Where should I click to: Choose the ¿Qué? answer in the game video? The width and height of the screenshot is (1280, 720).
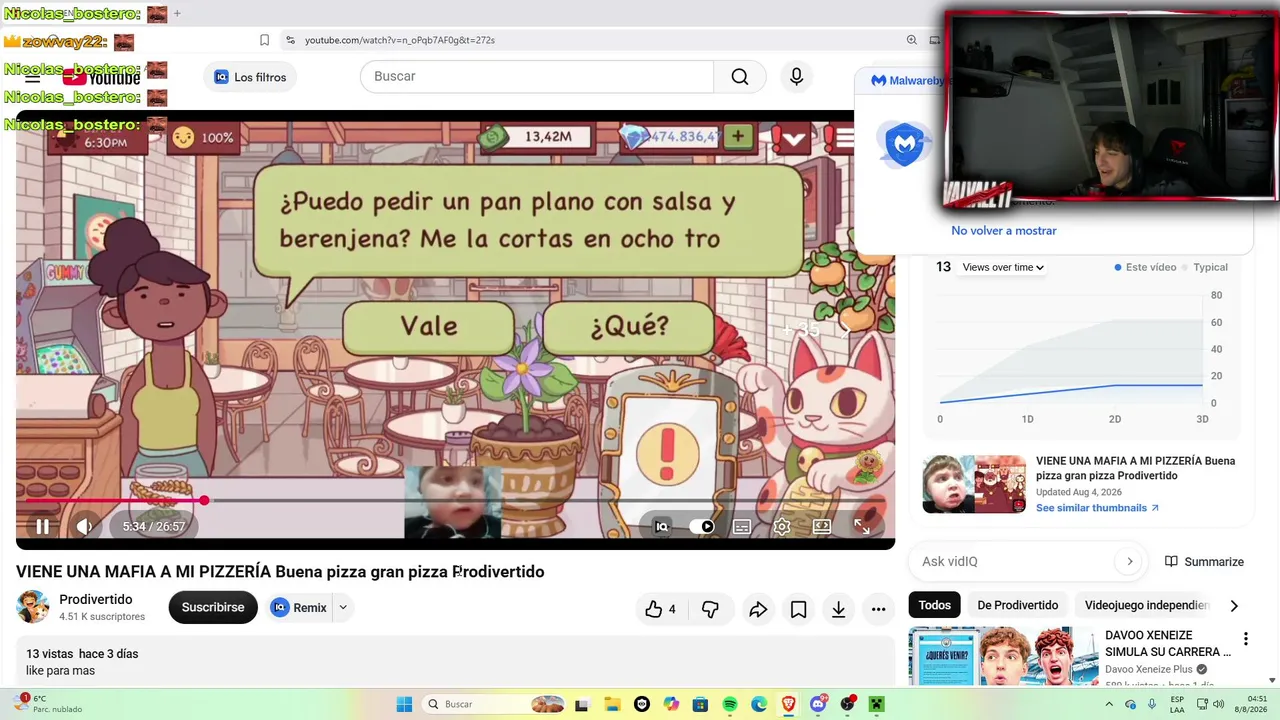(629, 326)
